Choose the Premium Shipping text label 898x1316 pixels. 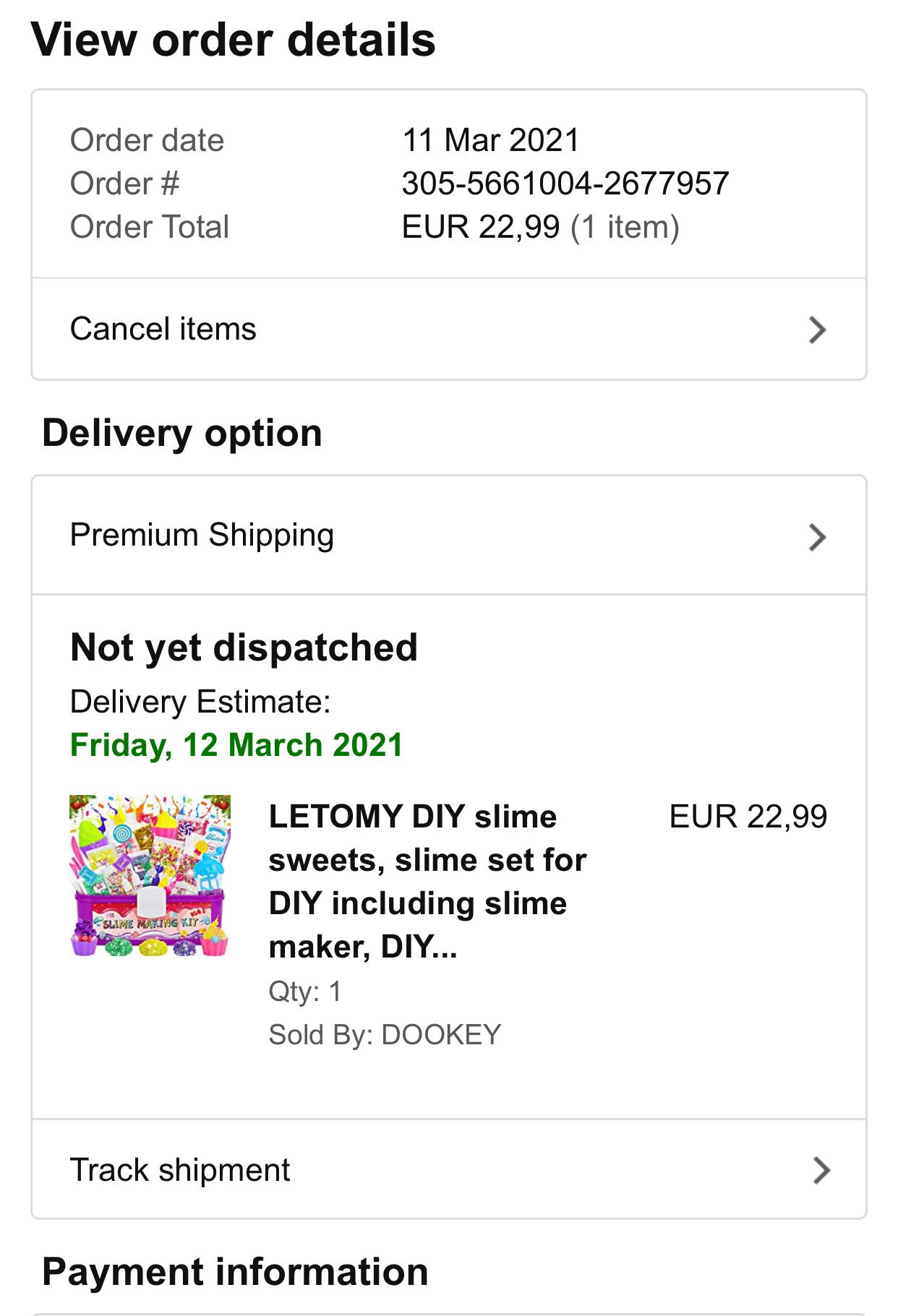coord(202,536)
